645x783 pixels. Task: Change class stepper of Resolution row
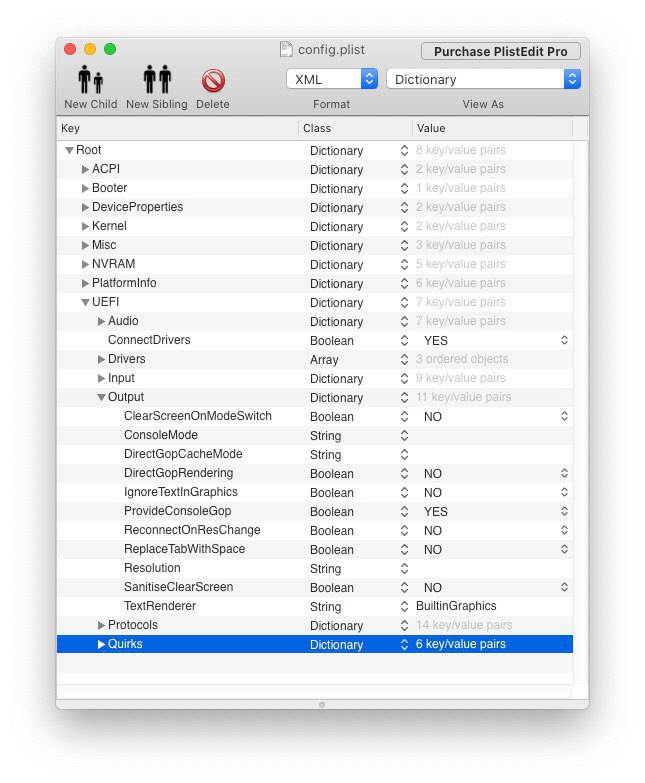(x=404, y=568)
